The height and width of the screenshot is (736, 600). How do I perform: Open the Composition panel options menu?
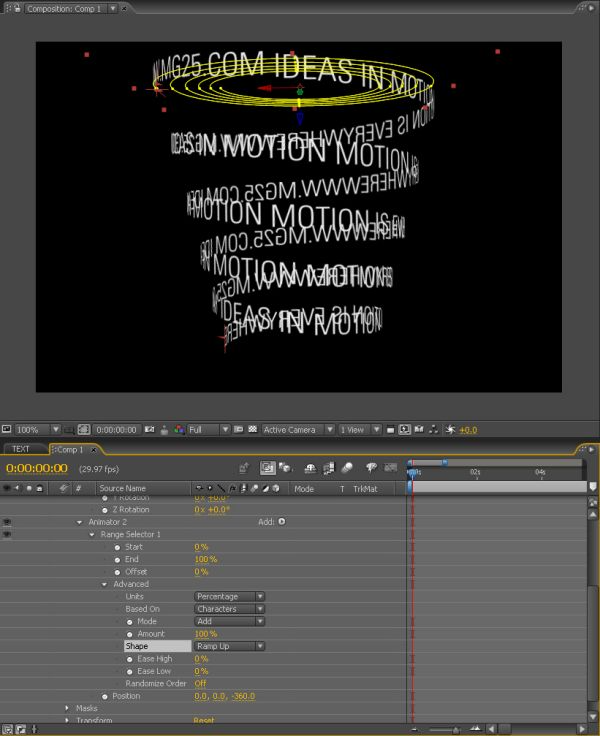tap(591, 8)
